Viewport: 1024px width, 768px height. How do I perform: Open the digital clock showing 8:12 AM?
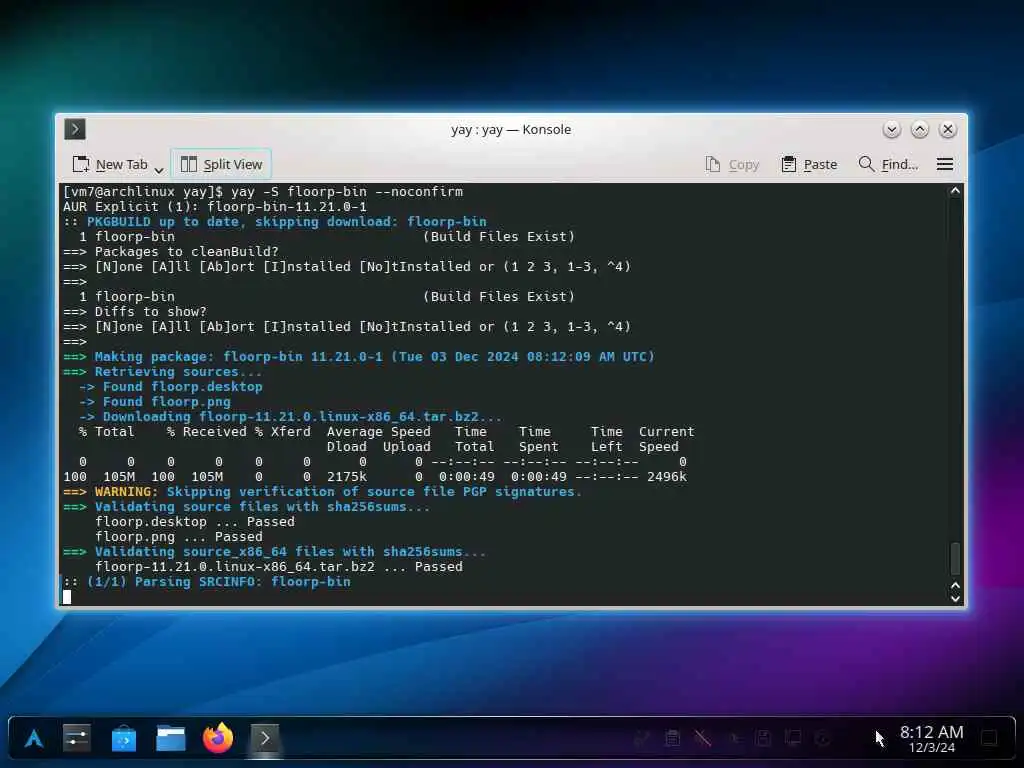[932, 739]
